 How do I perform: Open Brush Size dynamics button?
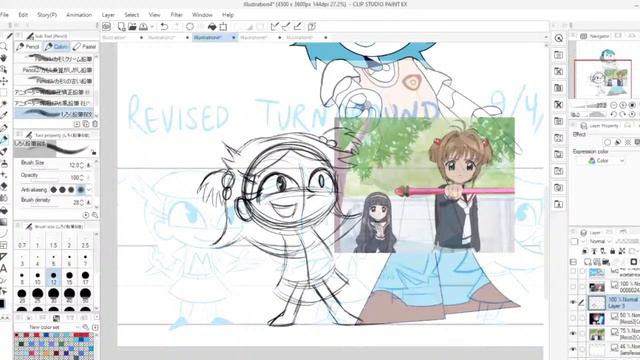(x=89, y=165)
